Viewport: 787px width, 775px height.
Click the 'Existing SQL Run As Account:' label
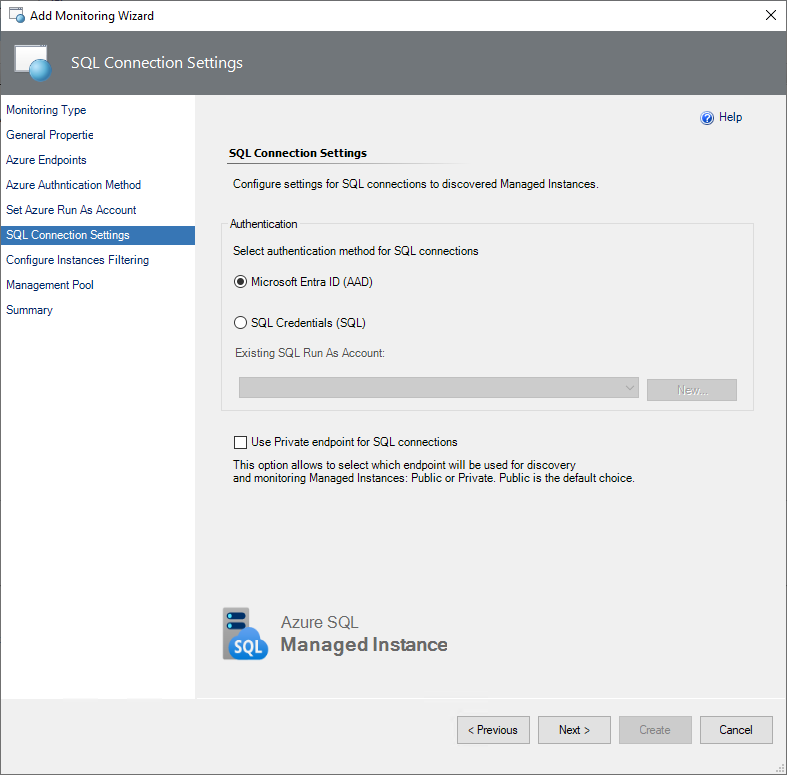(310, 353)
